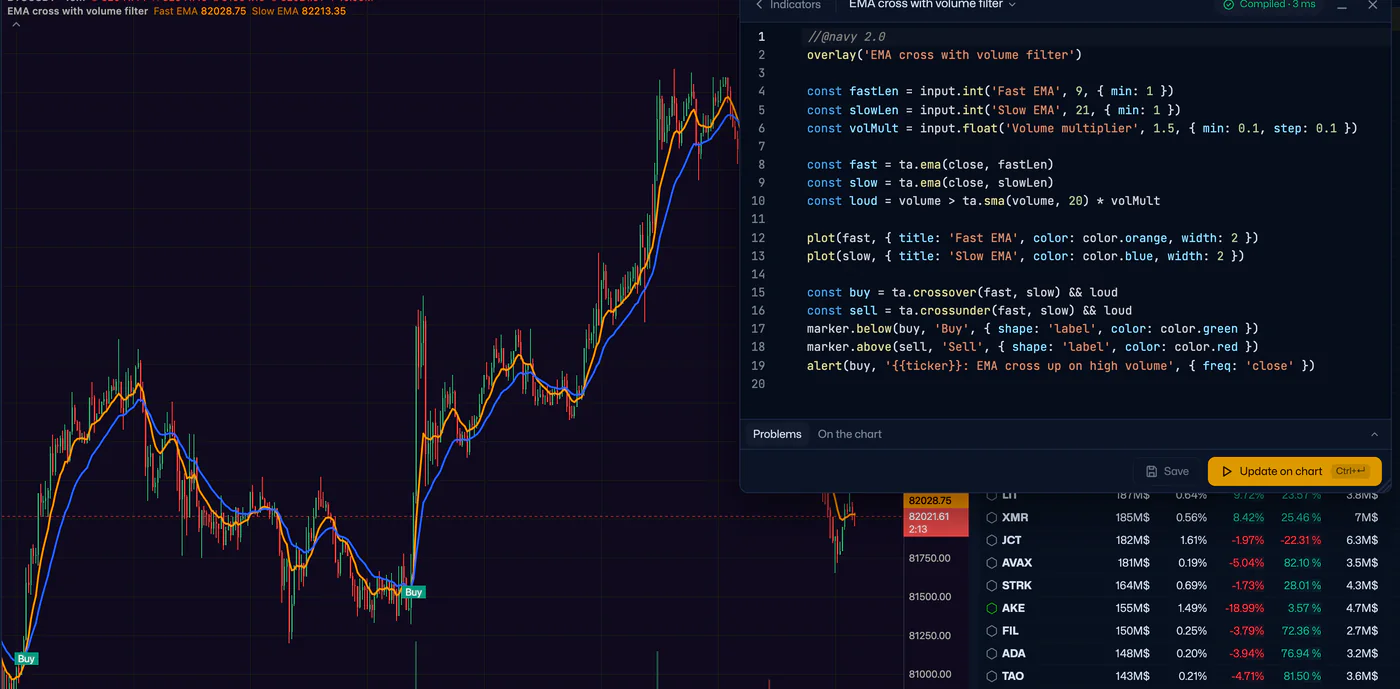Click the 'const loud' line in the editor
1400x689 pixels.
pos(983,201)
